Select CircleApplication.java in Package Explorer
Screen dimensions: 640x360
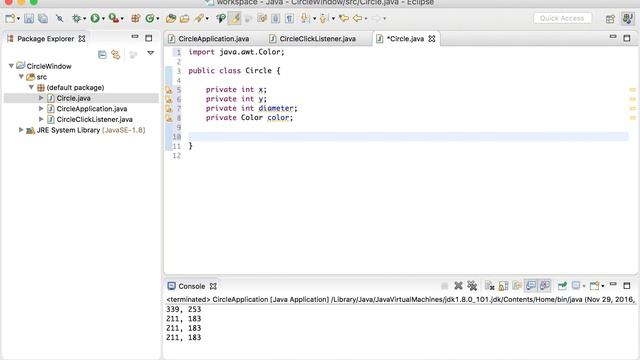click(x=92, y=109)
